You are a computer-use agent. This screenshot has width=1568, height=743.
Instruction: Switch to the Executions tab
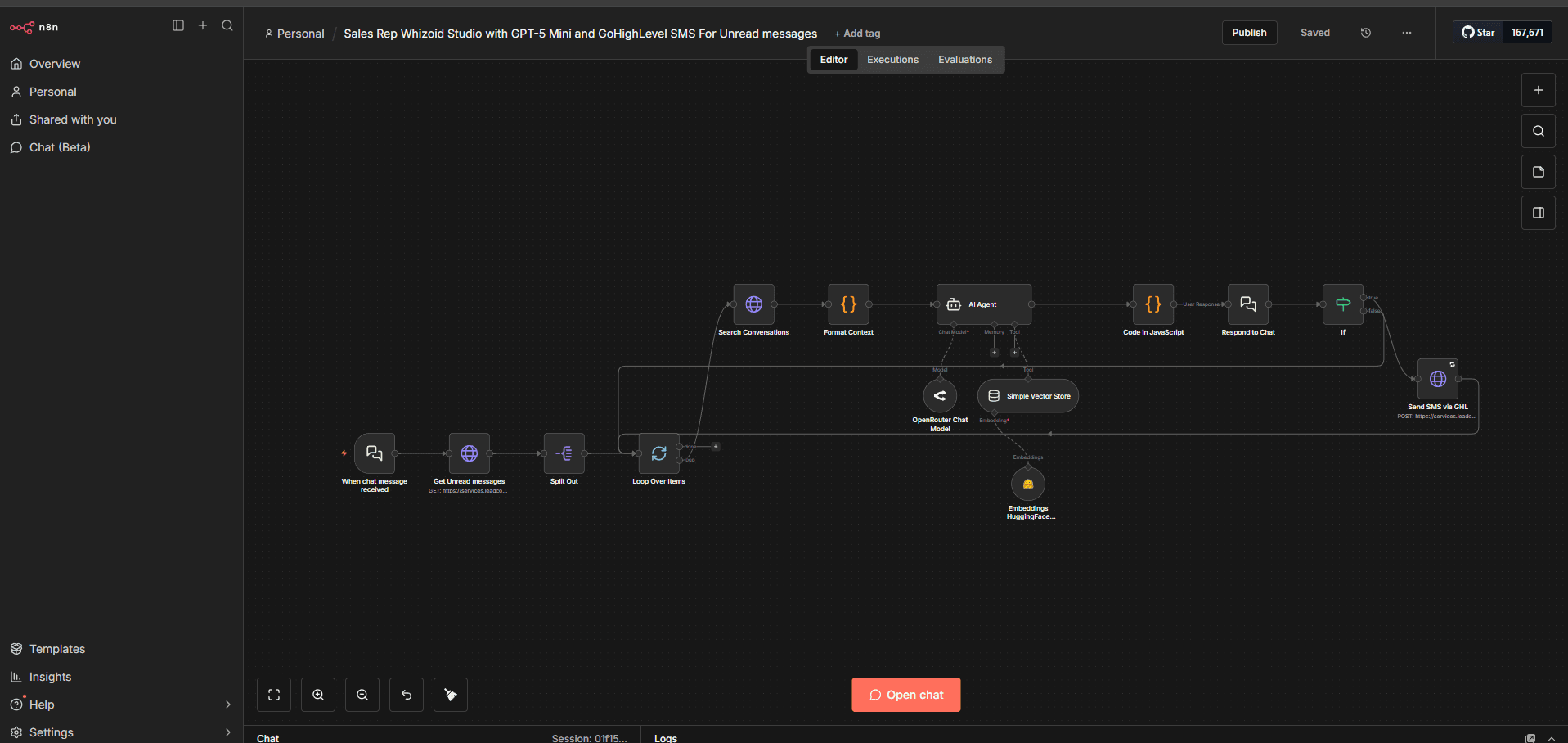(892, 59)
